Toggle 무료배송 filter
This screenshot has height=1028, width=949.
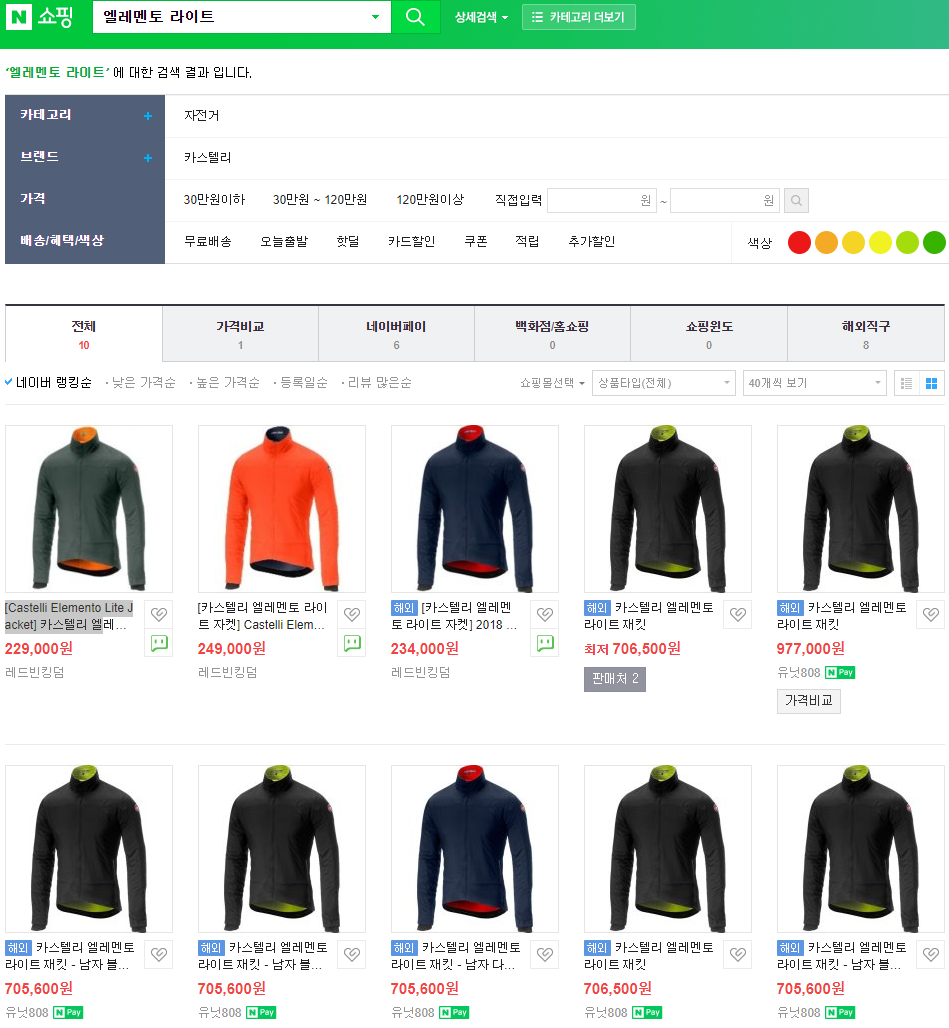[208, 242]
